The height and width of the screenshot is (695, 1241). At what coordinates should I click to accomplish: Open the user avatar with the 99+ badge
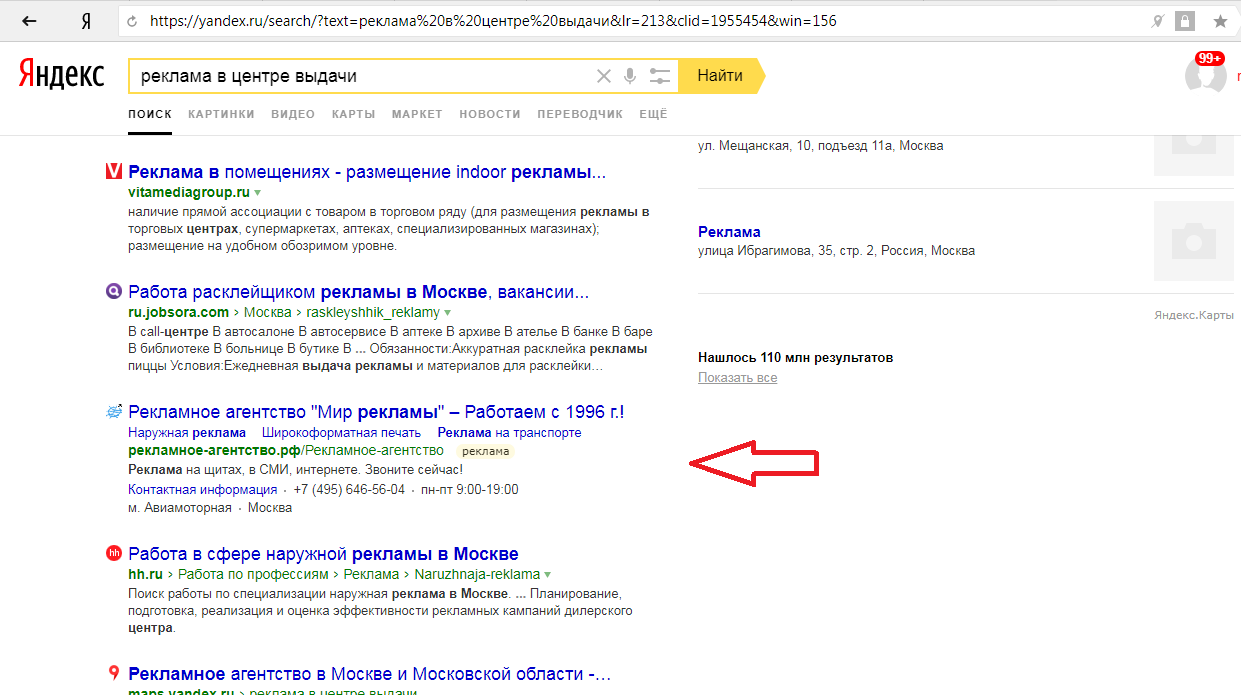pyautogui.click(x=1204, y=76)
